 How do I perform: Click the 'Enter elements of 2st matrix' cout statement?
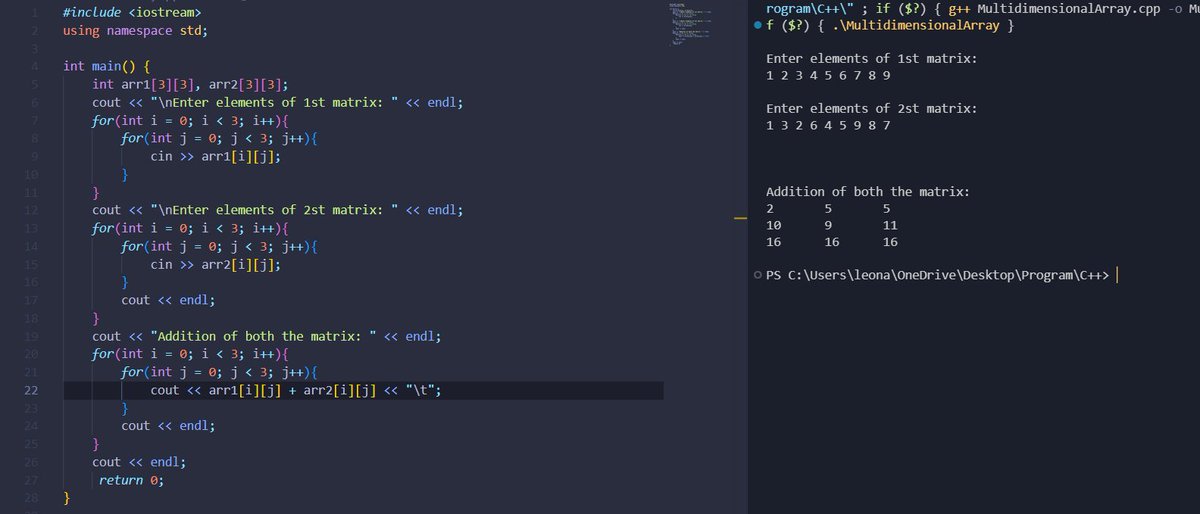(x=278, y=210)
